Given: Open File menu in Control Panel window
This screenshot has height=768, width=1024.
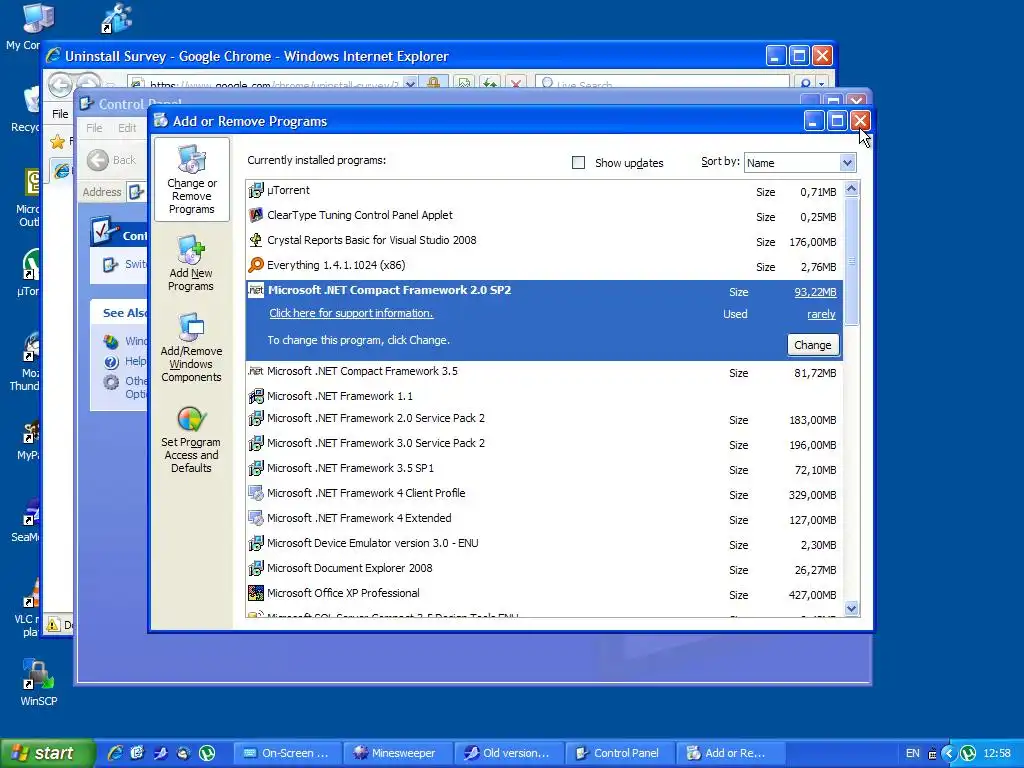Looking at the screenshot, I should (94, 128).
